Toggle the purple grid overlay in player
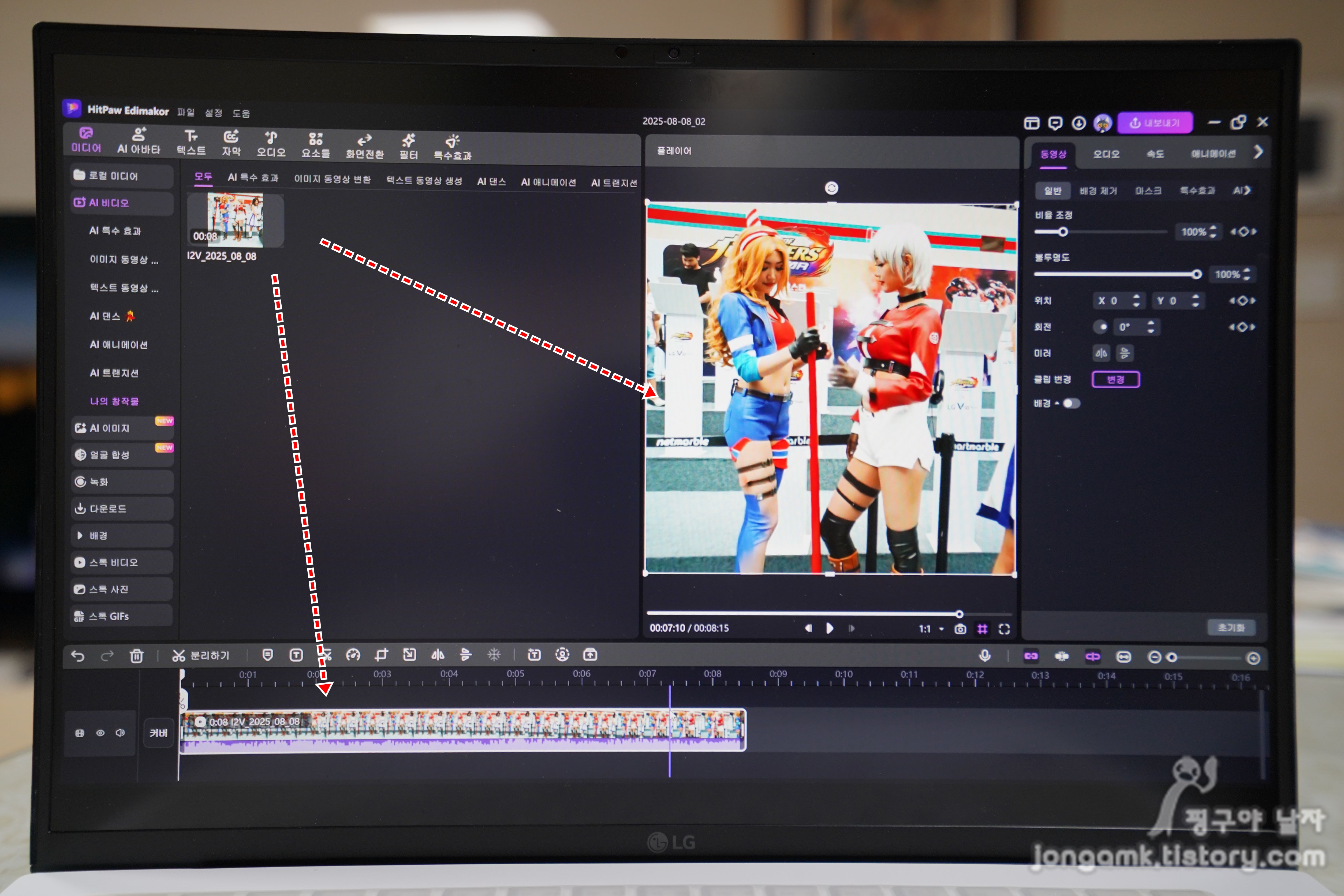This screenshot has height=896, width=1344. (x=982, y=629)
